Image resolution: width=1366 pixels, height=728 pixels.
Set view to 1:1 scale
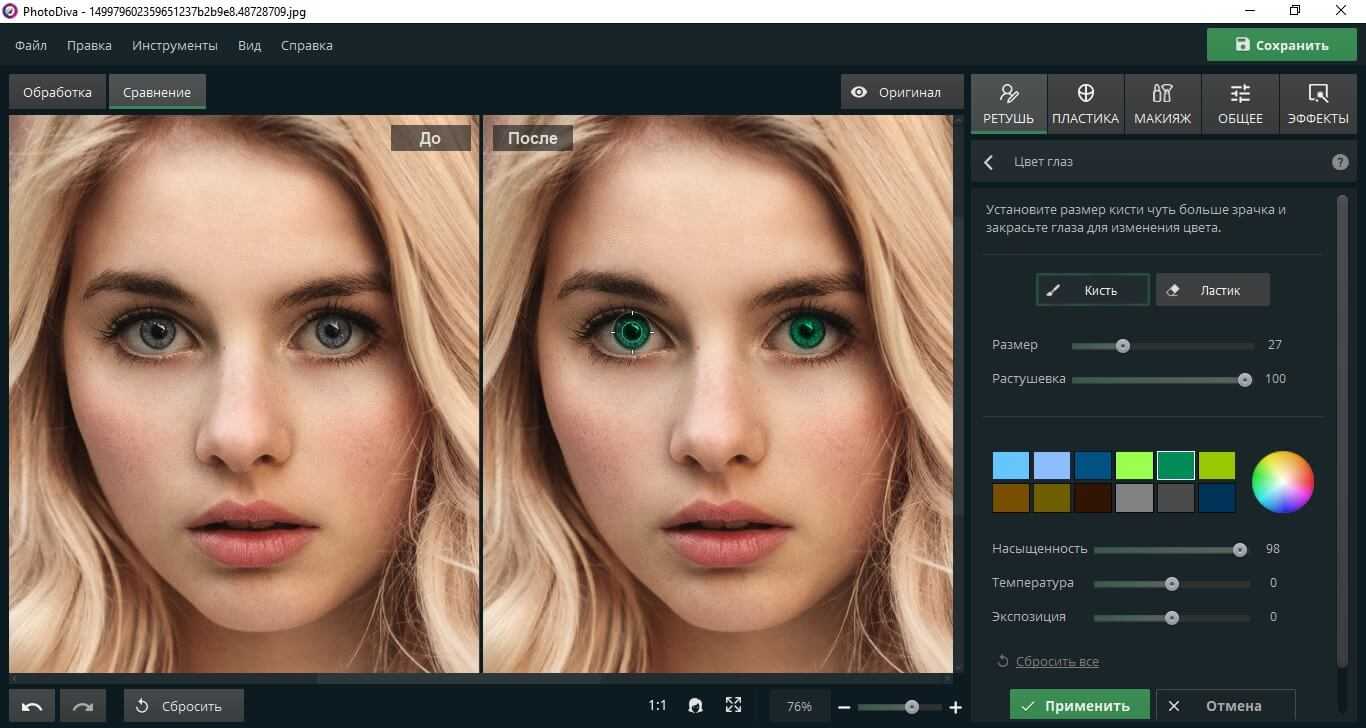657,706
